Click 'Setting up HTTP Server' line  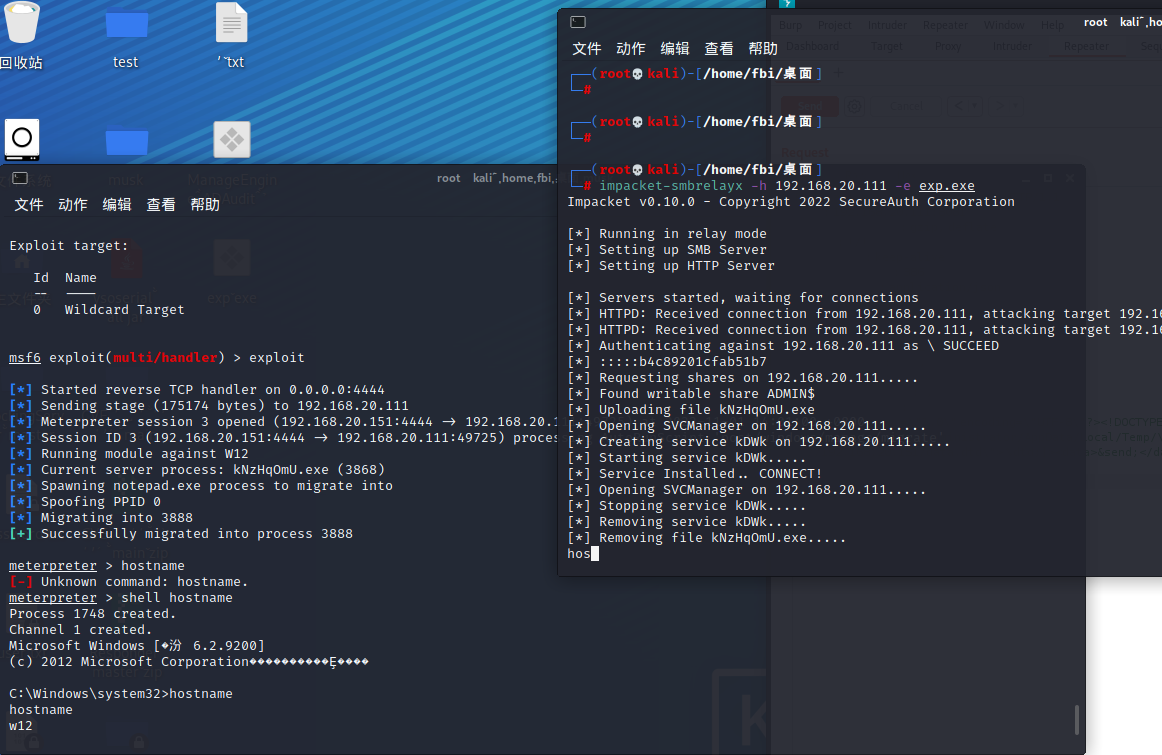pos(671,265)
